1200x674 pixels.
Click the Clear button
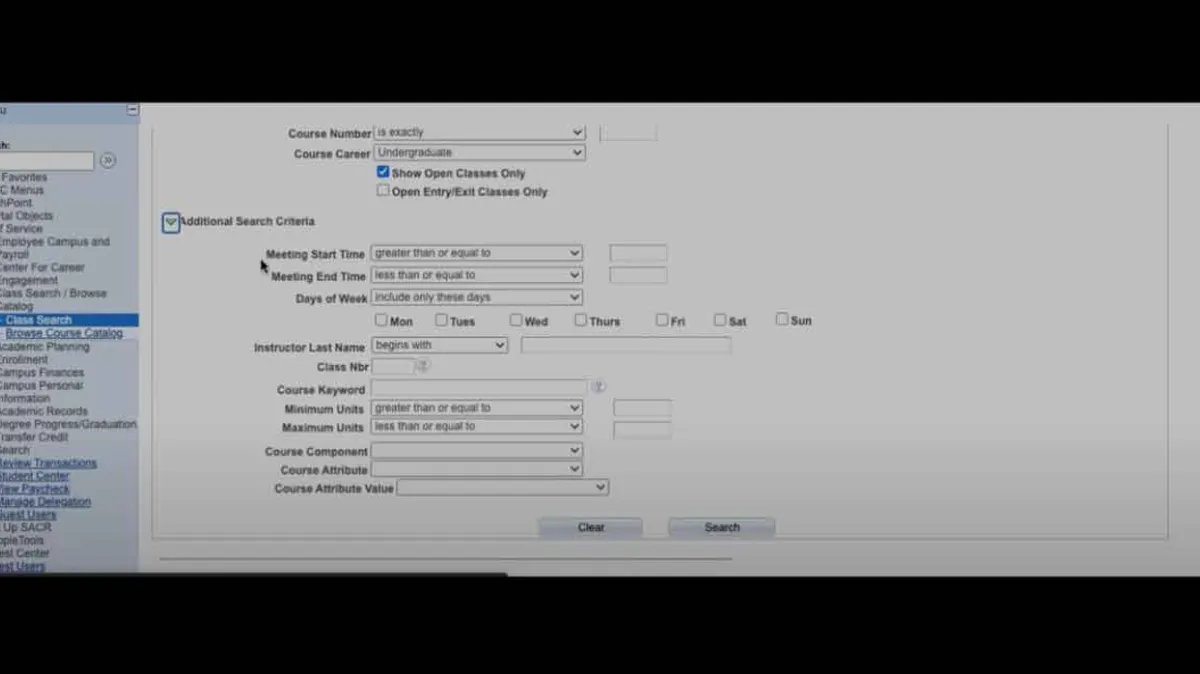(590, 527)
